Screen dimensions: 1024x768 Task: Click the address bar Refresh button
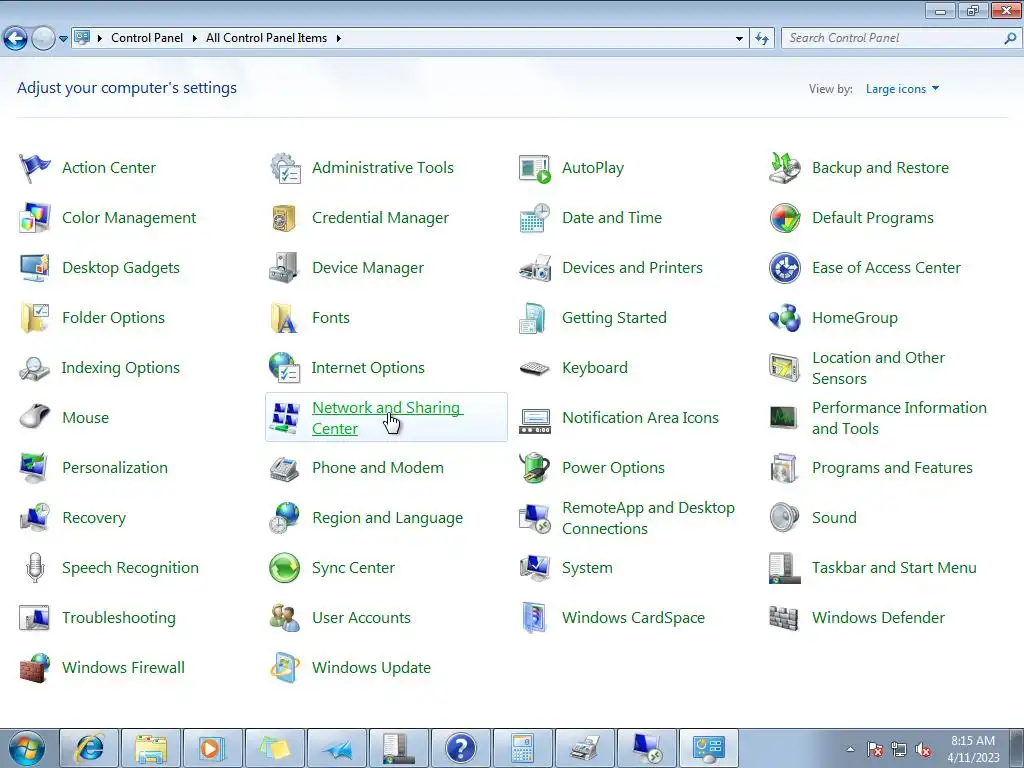761,39
